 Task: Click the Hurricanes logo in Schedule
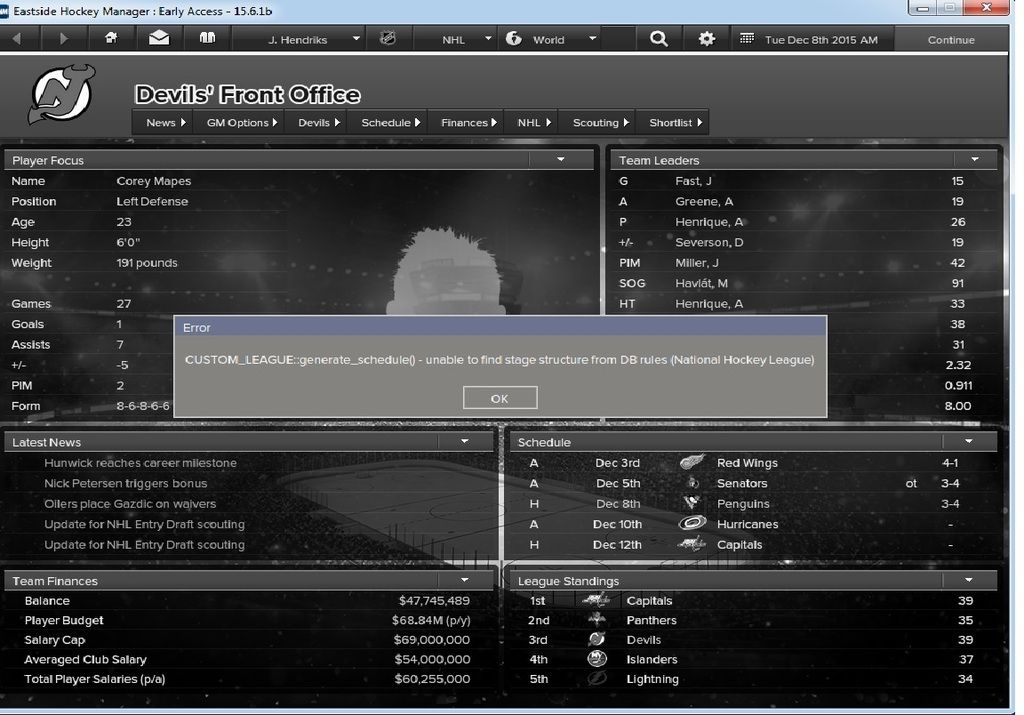[x=692, y=524]
